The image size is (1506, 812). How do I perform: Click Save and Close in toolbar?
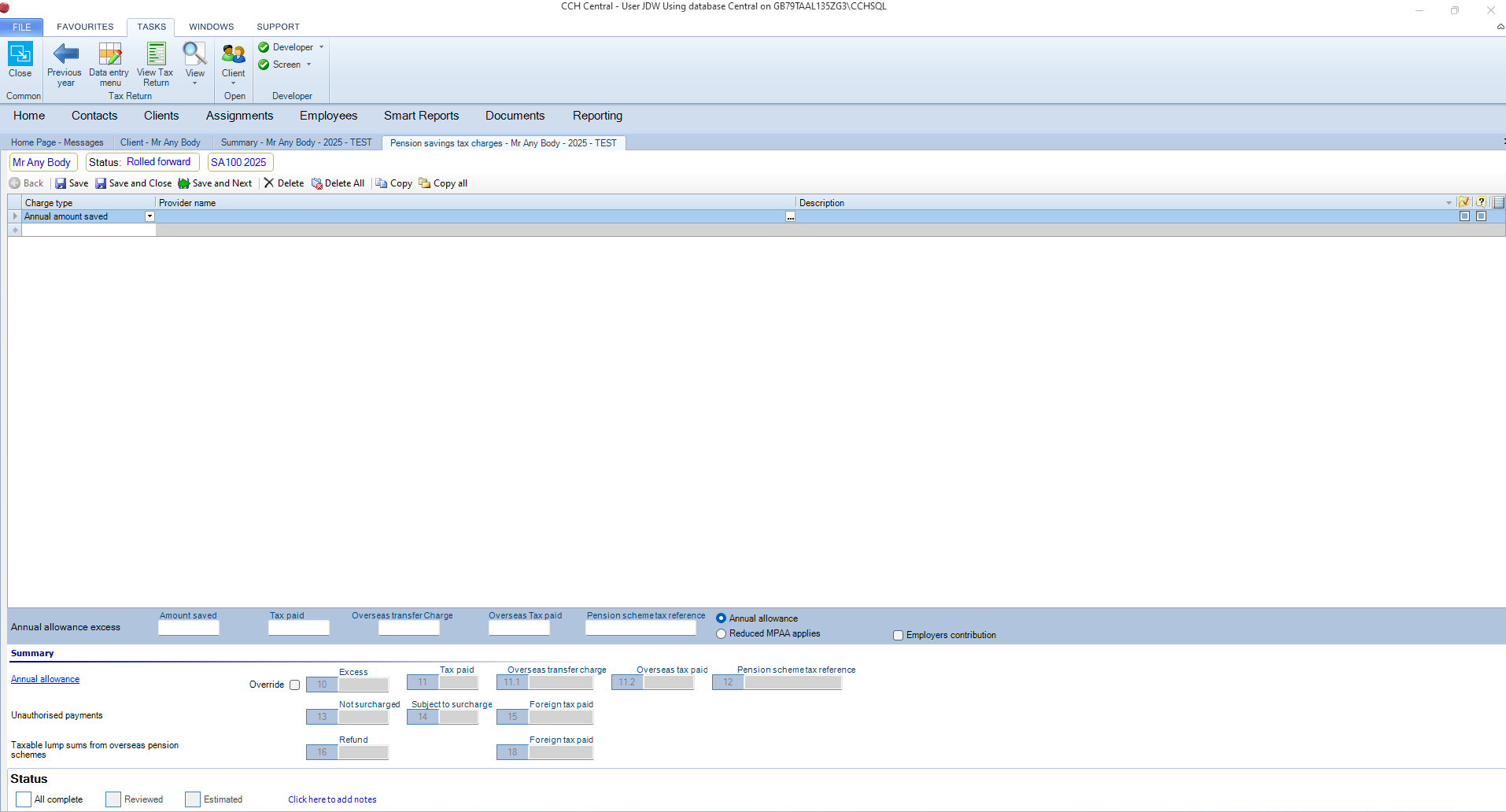[134, 183]
